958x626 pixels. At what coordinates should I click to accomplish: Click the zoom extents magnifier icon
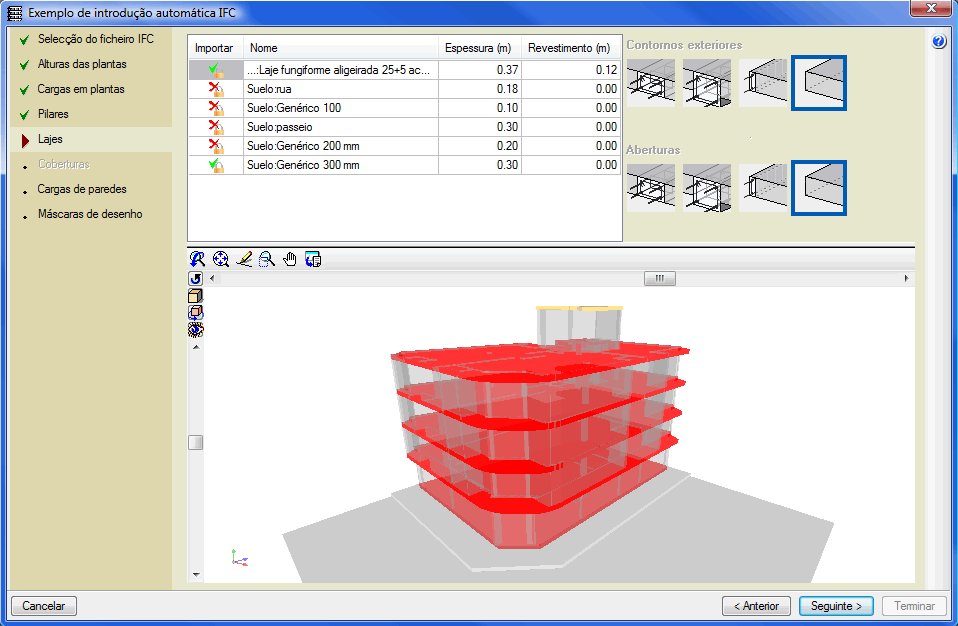point(221,259)
